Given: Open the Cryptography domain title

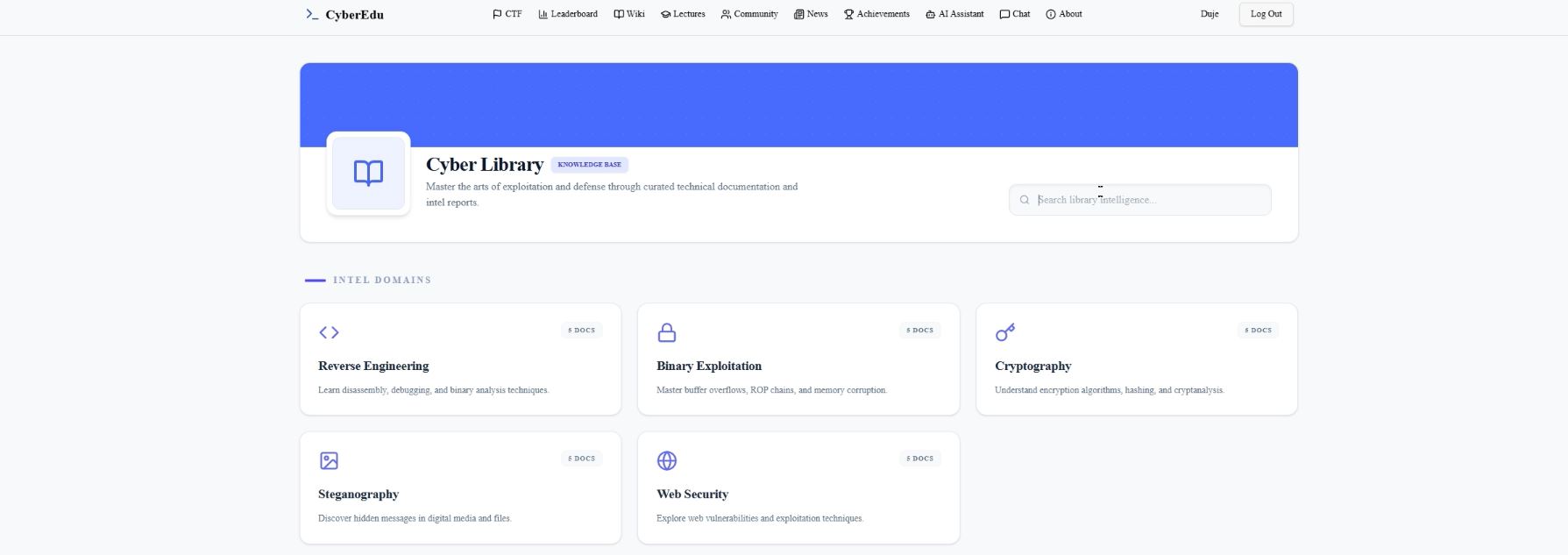Looking at the screenshot, I should point(1032,366).
